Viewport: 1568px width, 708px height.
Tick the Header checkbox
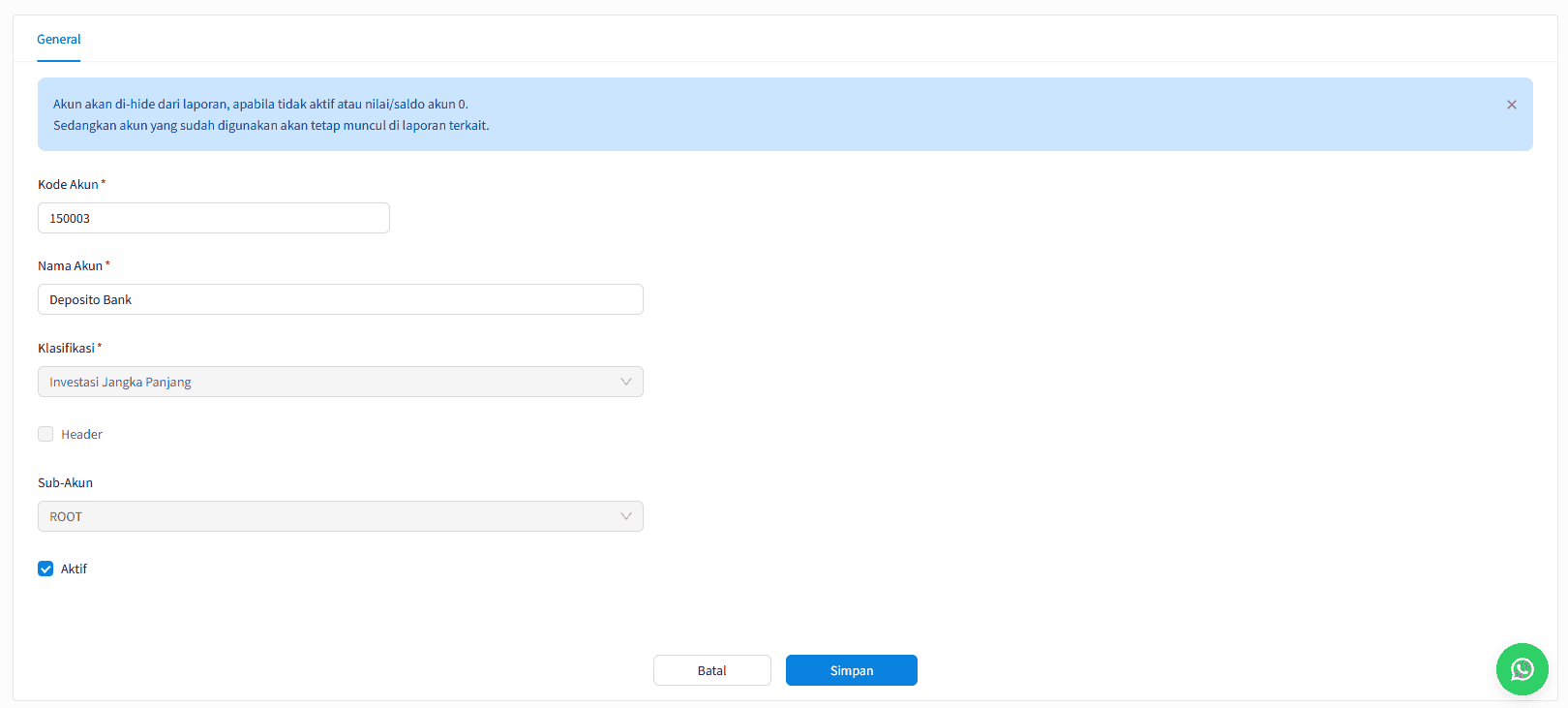tap(45, 434)
